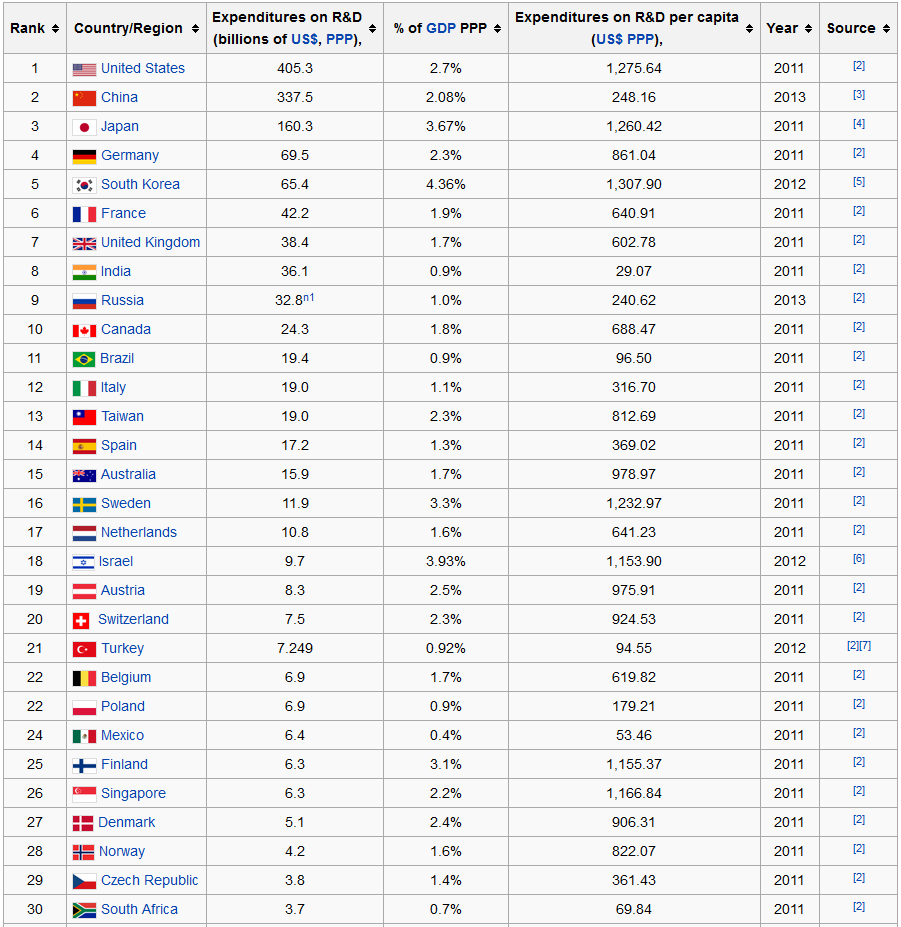Toggle sorting on the Rank column
901x927 pixels.
[x=57, y=29]
